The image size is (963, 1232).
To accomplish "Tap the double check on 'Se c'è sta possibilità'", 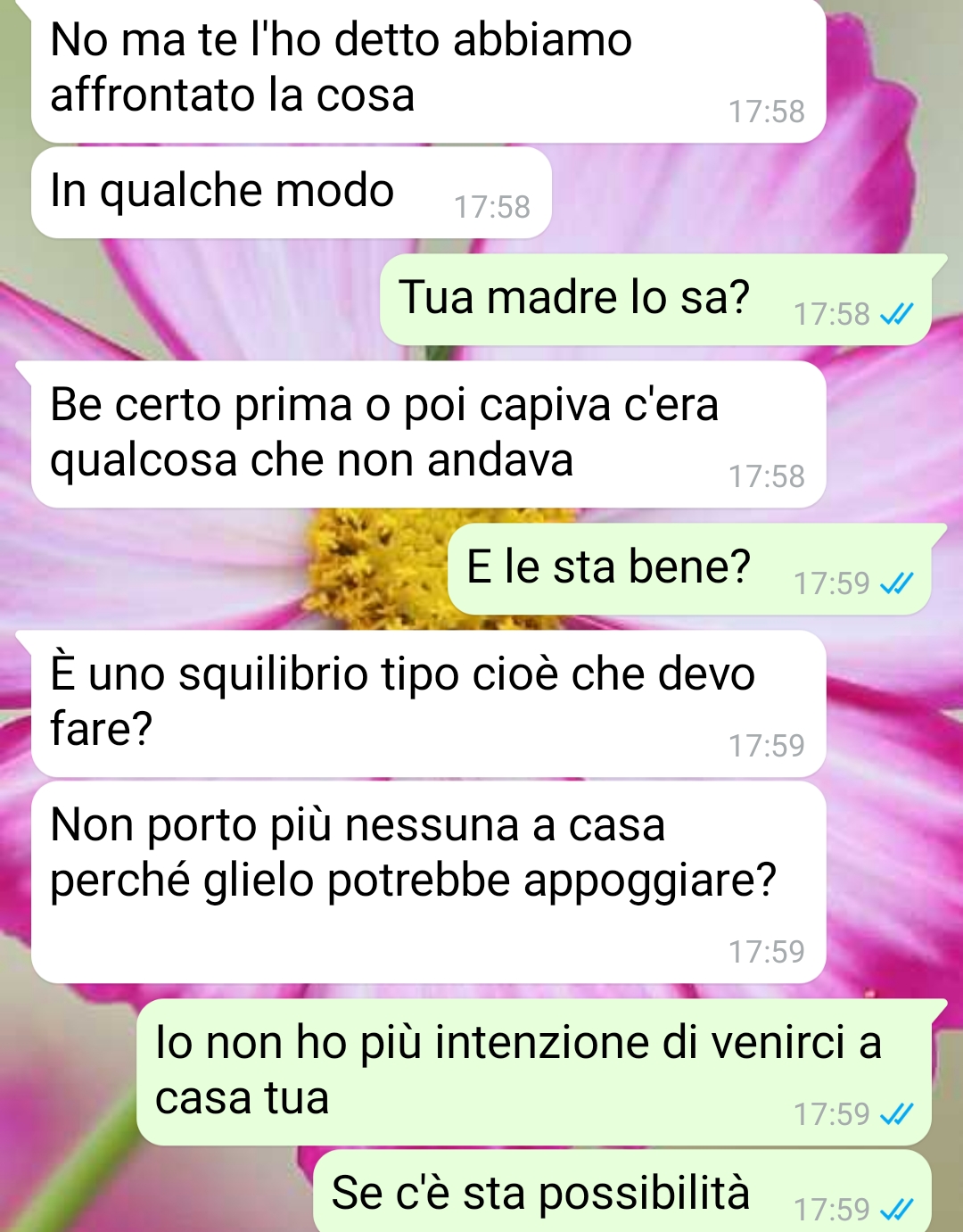I will tap(896, 1210).
